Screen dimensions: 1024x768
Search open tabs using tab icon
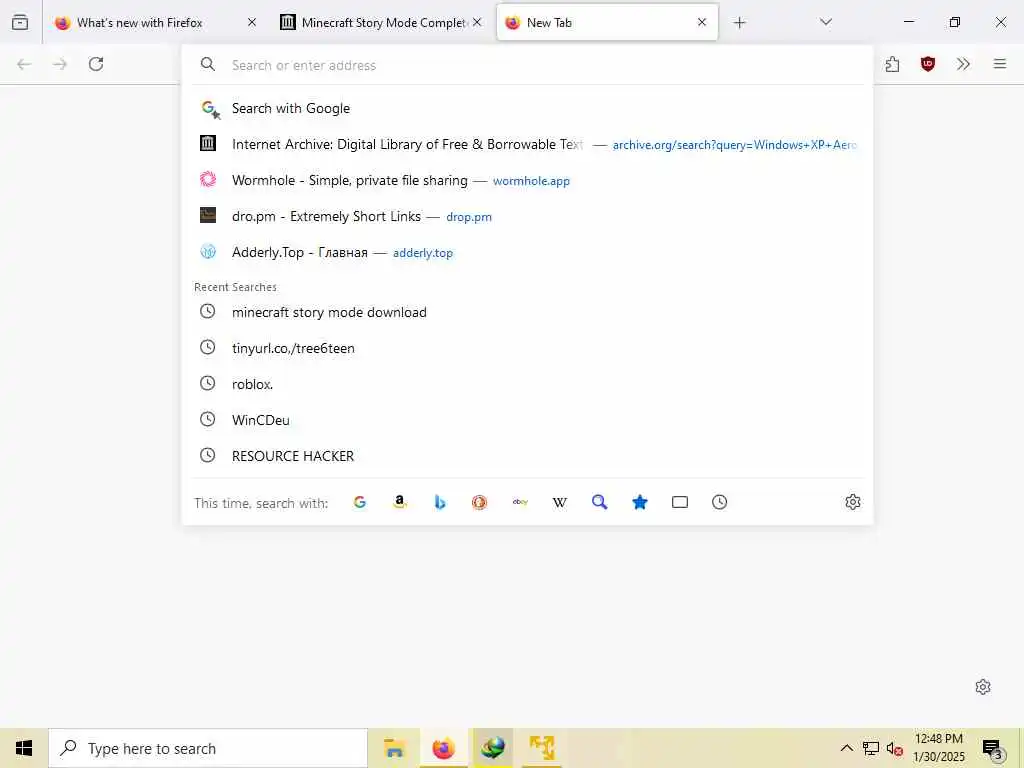point(680,502)
